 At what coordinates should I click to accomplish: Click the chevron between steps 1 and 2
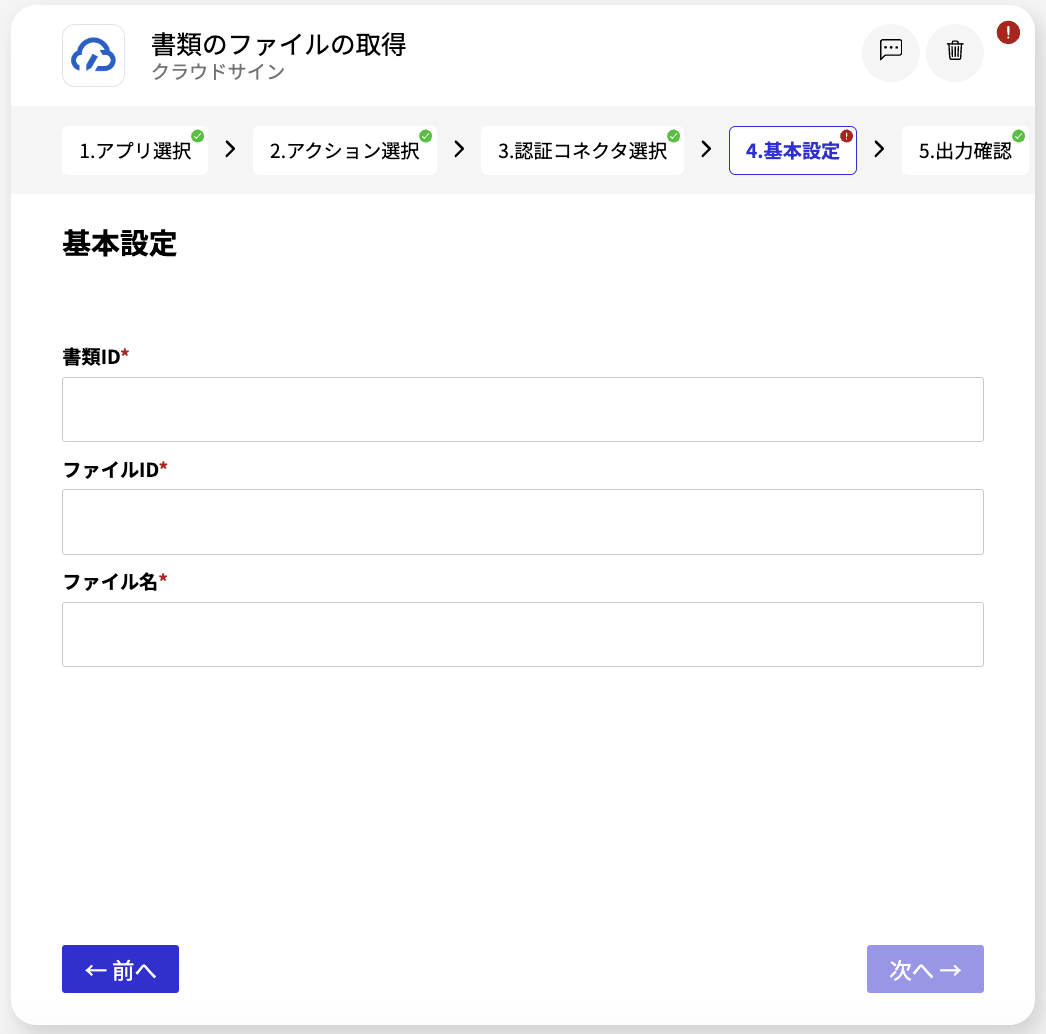(x=230, y=149)
